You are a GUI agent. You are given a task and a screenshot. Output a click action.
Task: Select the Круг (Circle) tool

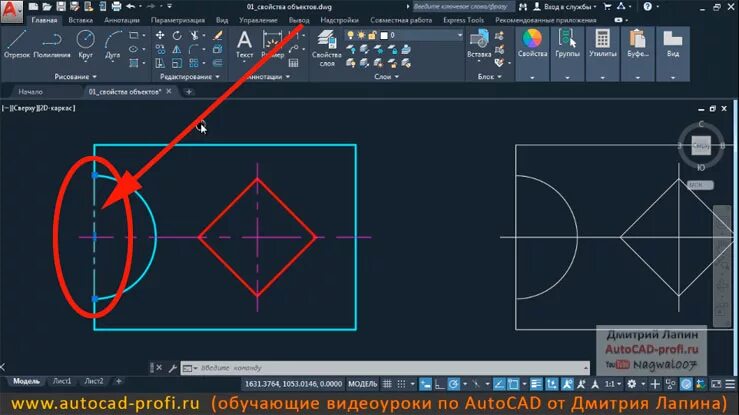coord(85,44)
